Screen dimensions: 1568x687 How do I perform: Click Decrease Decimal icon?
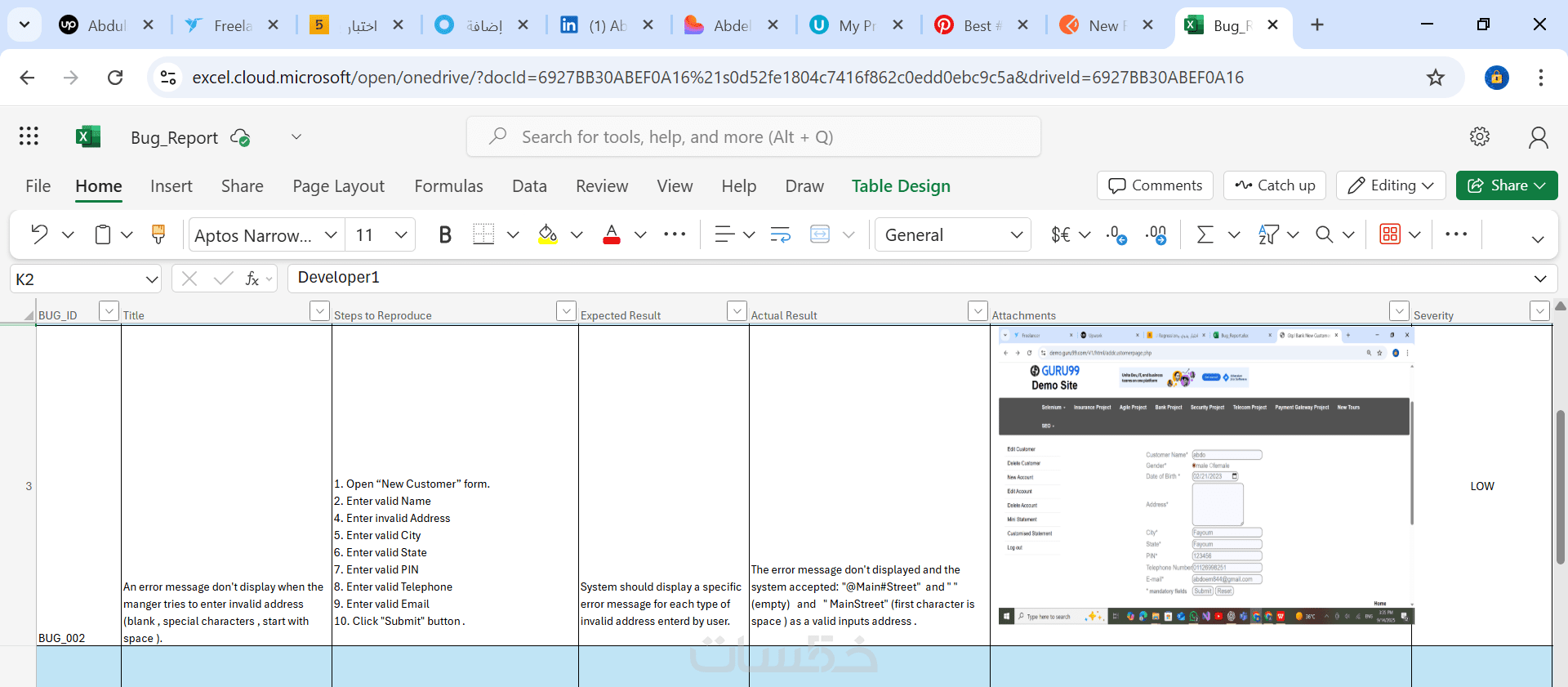coord(1116,235)
